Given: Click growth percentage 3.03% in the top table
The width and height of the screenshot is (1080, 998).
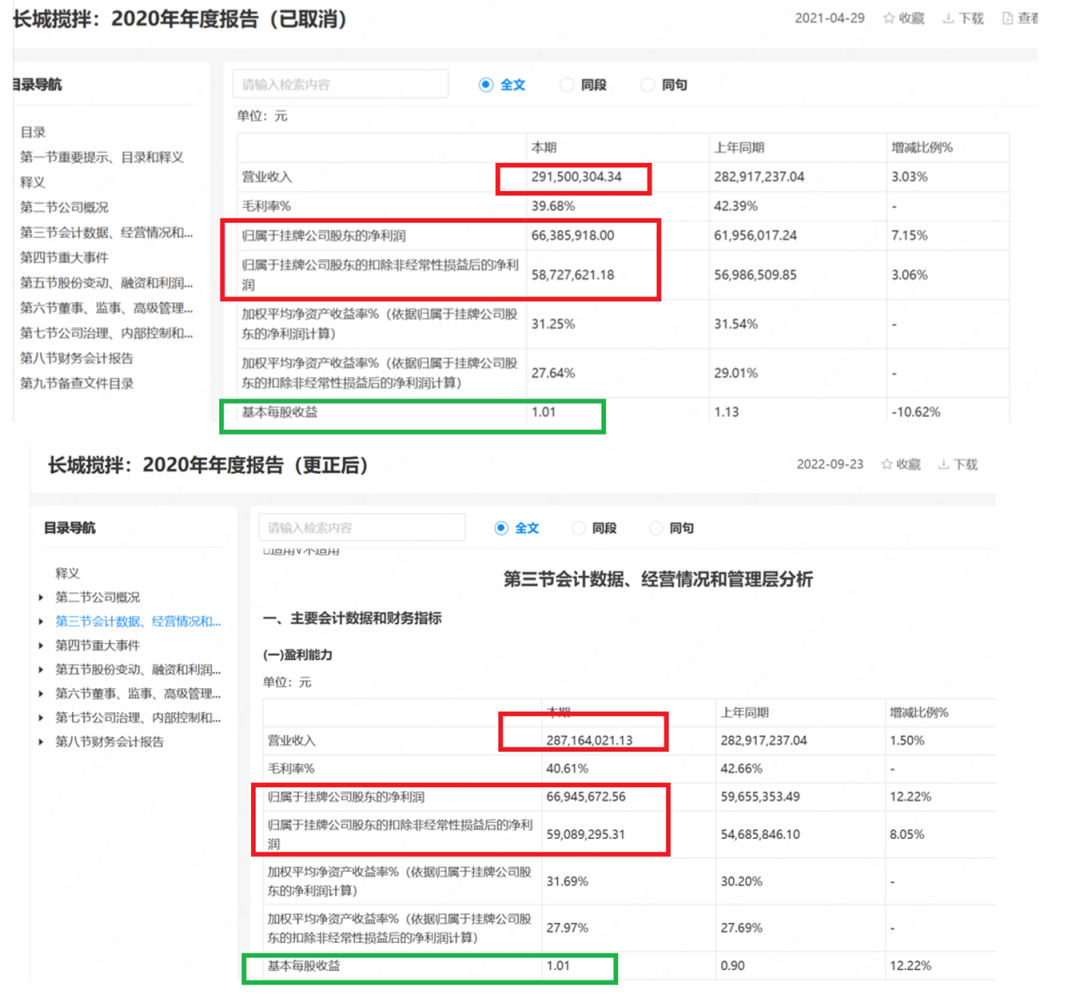Looking at the screenshot, I should pos(909,177).
